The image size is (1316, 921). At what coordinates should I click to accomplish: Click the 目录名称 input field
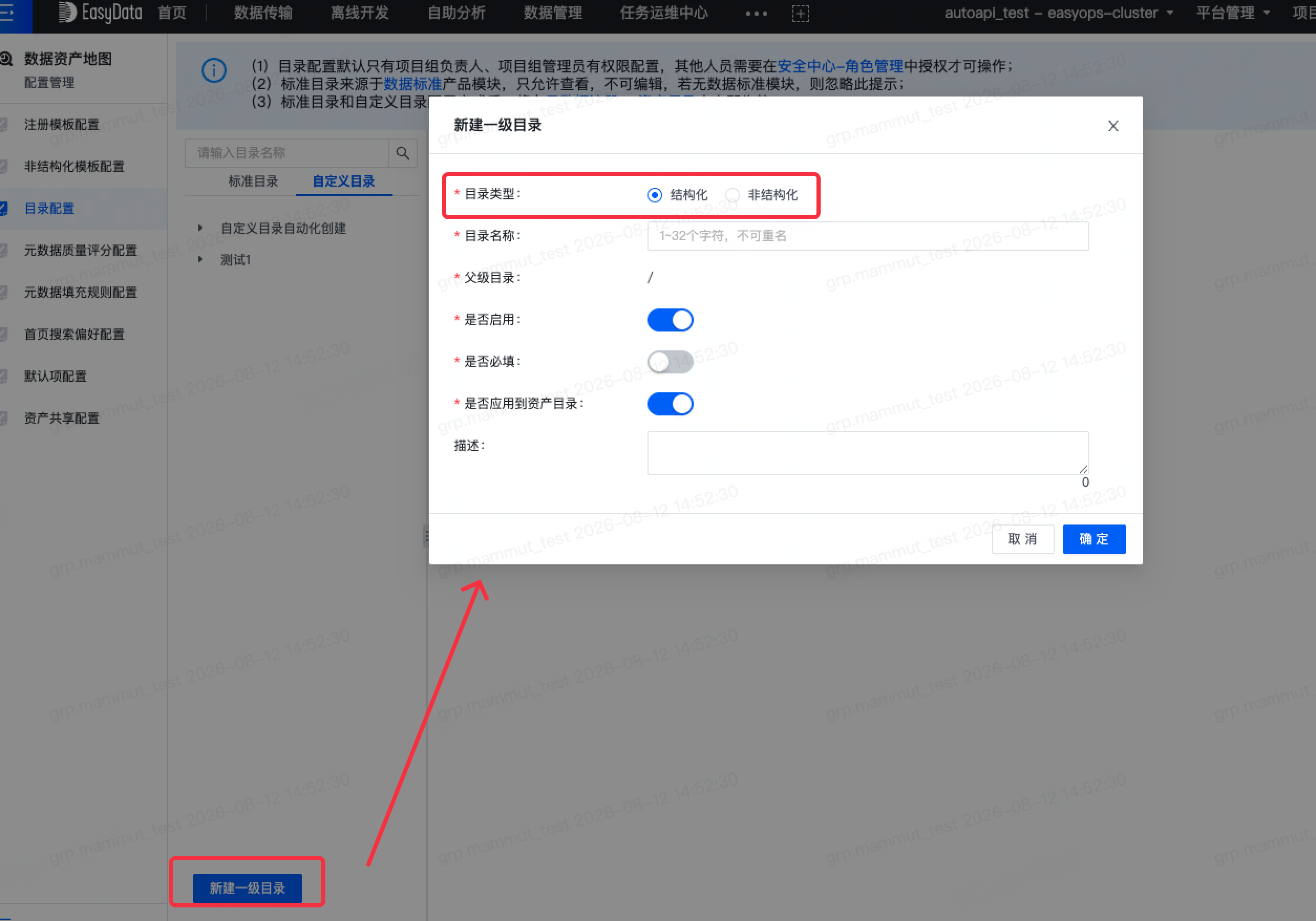tap(868, 236)
